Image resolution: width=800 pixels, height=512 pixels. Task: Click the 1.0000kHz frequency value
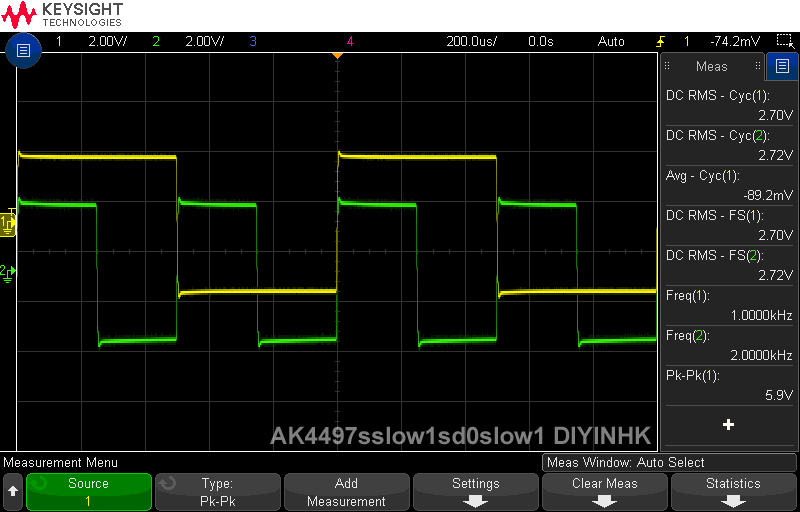pyautogui.click(x=762, y=315)
